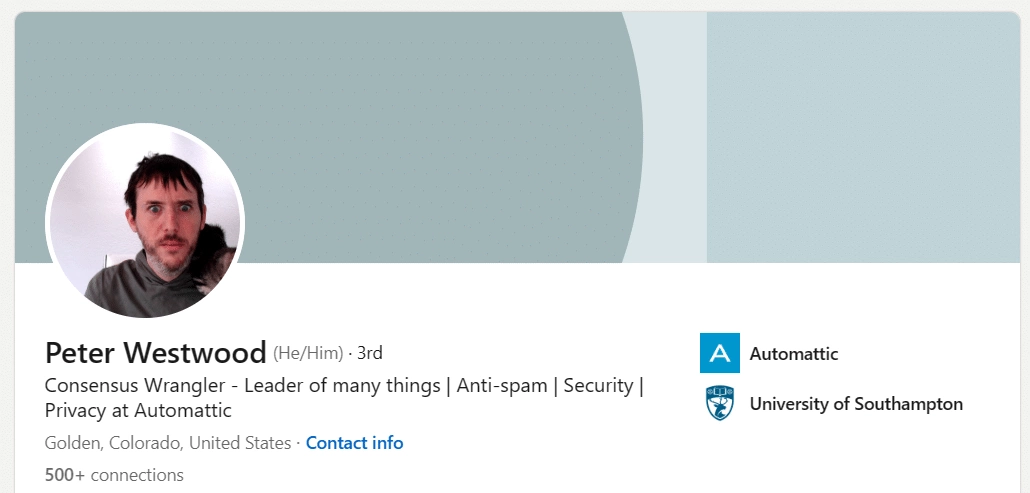The image size is (1030, 493).
Task: Click the Leader of many things phrase
Action: (x=342, y=385)
